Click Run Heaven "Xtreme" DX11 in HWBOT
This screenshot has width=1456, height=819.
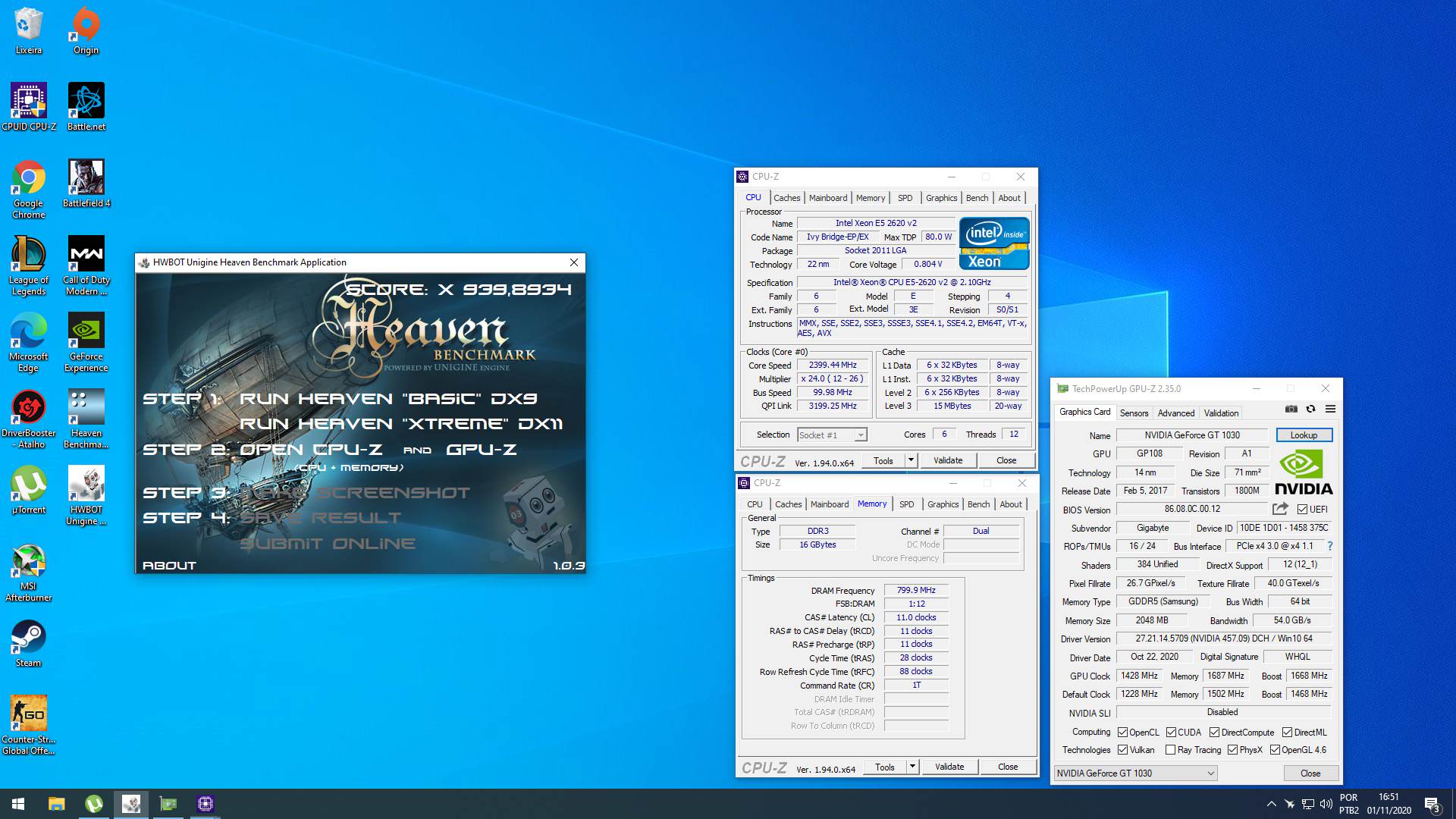point(401,424)
